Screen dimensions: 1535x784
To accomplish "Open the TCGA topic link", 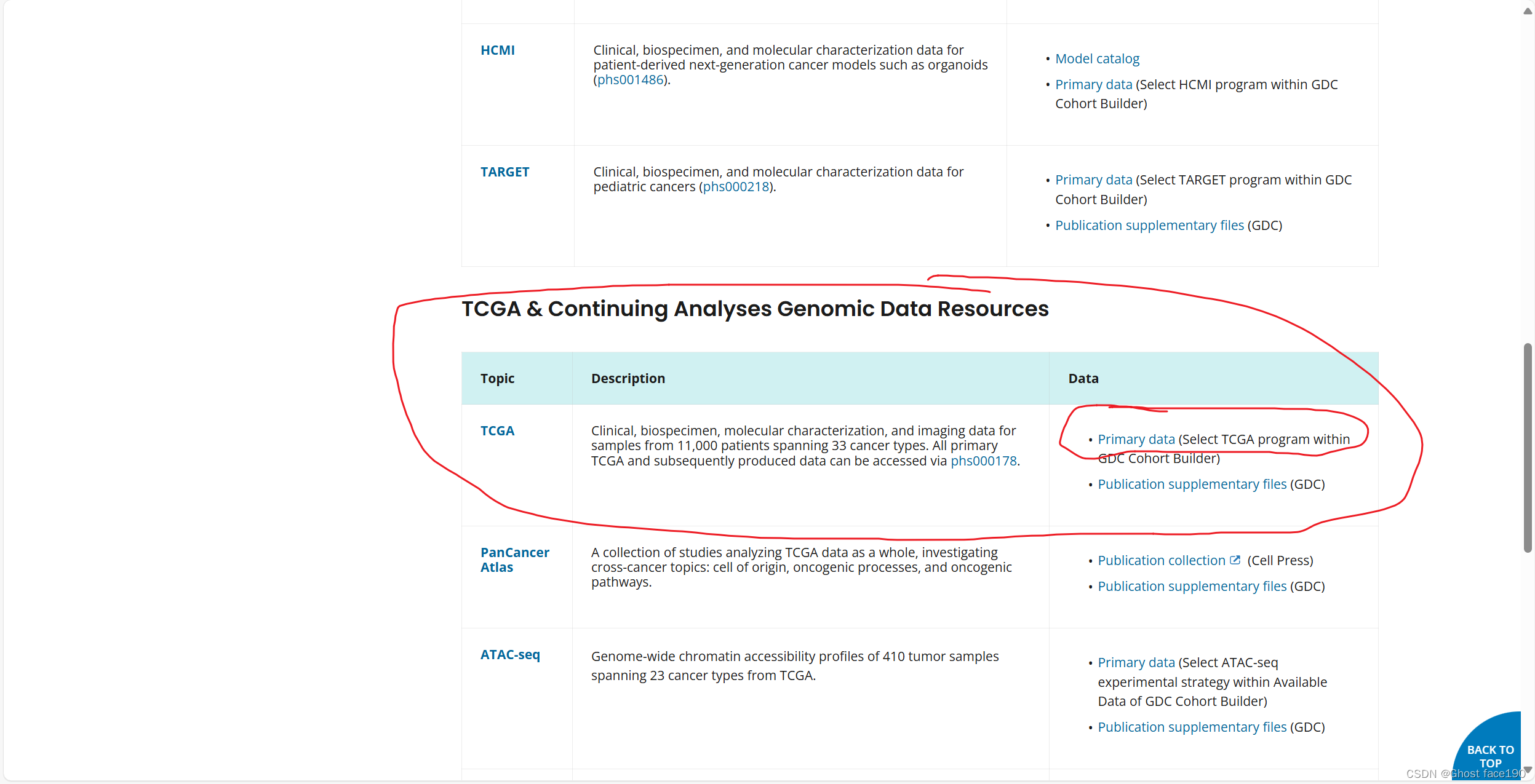I will coord(497,431).
